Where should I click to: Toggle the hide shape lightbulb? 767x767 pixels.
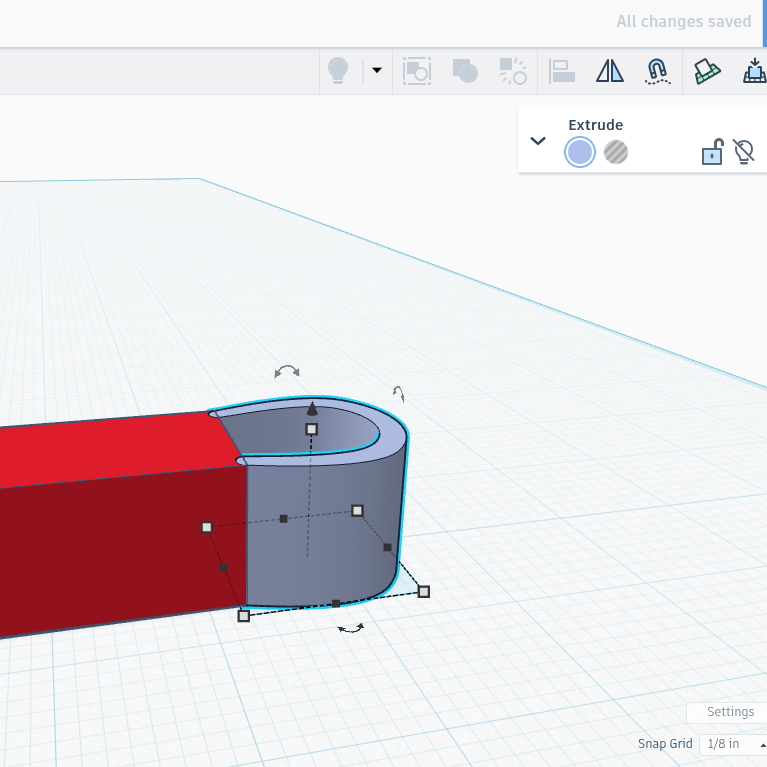(x=744, y=152)
